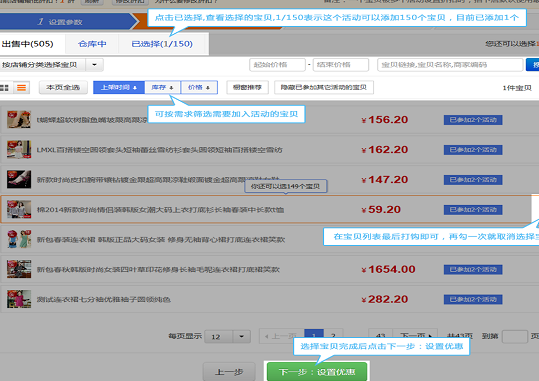The width and height of the screenshot is (539, 381).
Task: Go to next page 下一页
Action: (x=415, y=335)
